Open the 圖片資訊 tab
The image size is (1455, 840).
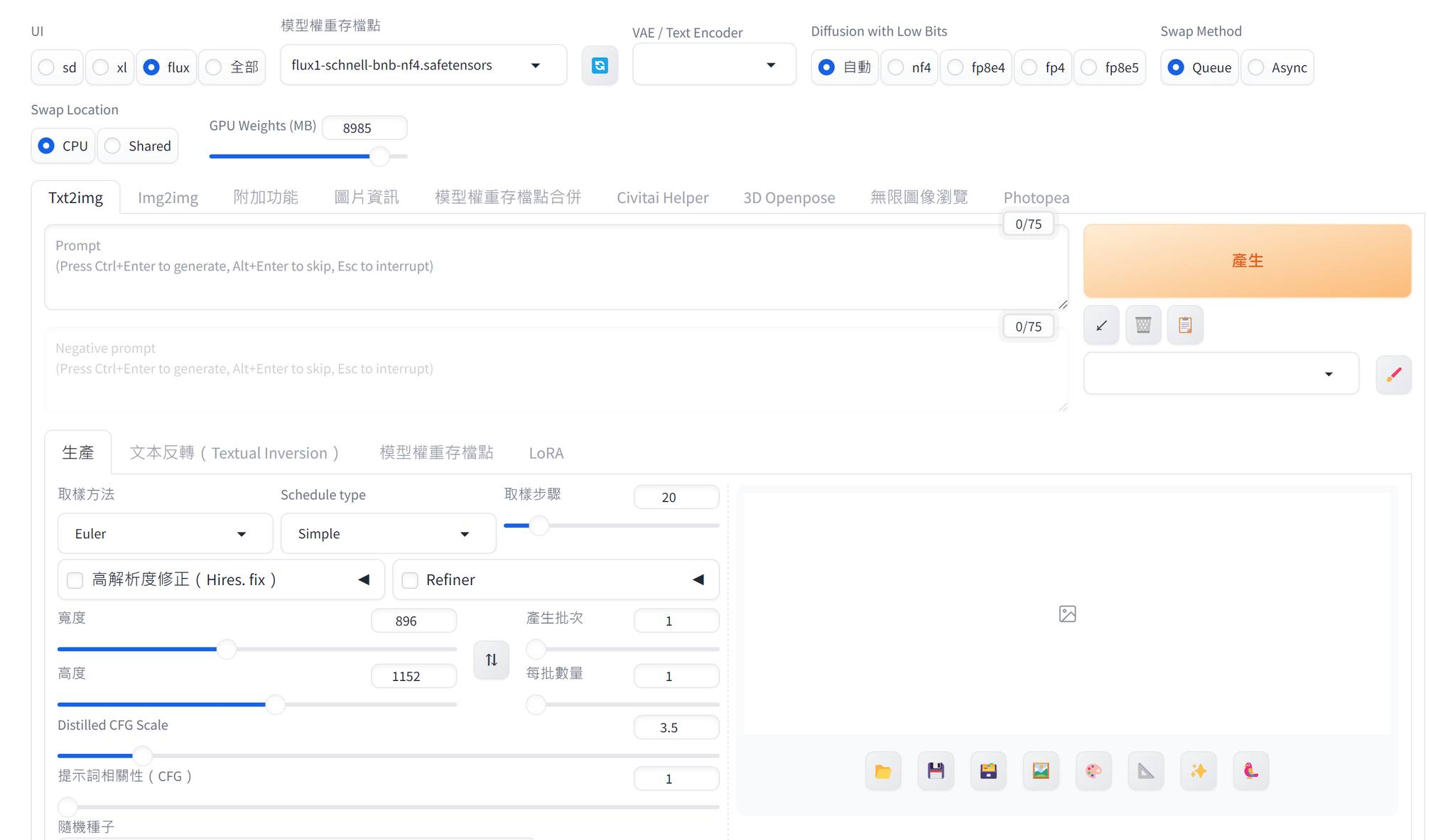click(367, 197)
